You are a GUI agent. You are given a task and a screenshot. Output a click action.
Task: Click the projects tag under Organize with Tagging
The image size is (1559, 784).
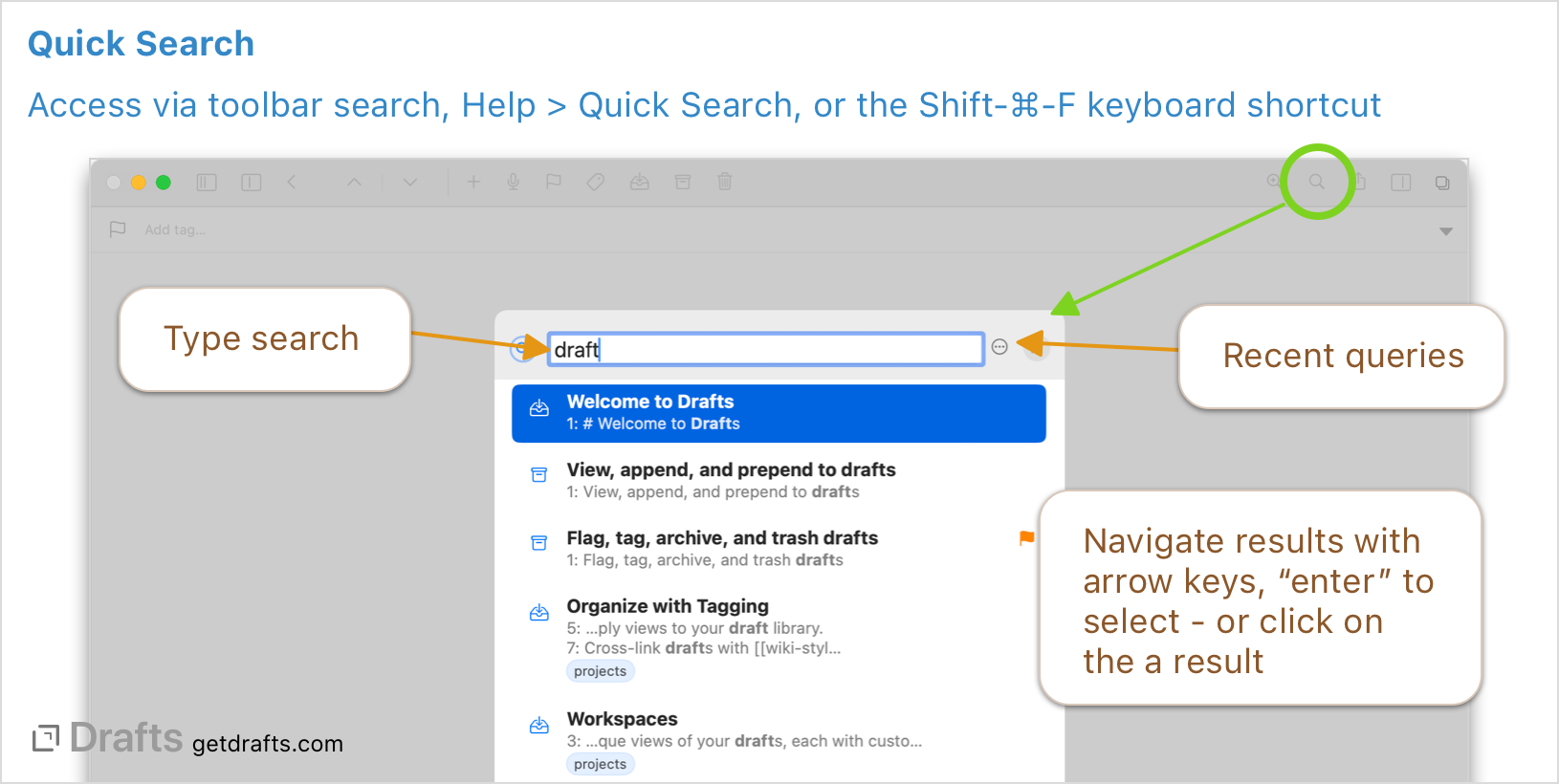pos(601,671)
